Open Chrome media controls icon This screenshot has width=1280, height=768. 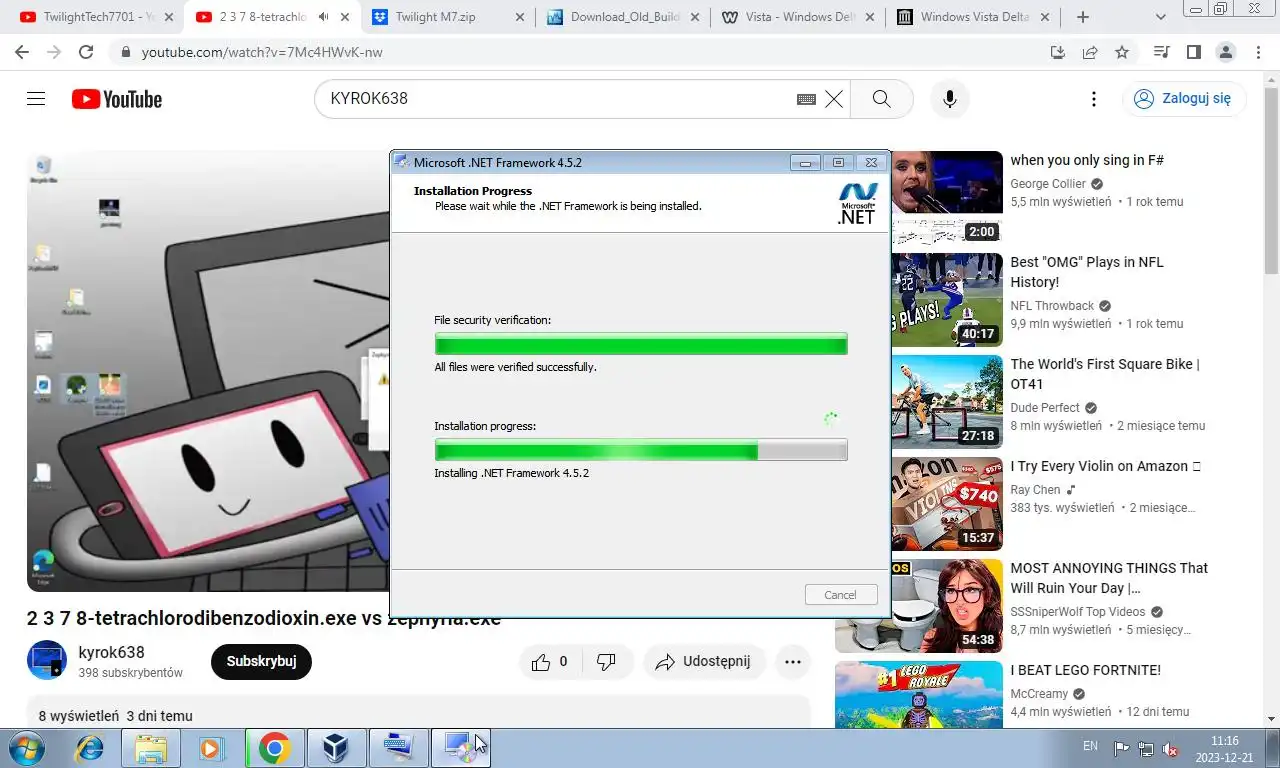[x=1161, y=52]
